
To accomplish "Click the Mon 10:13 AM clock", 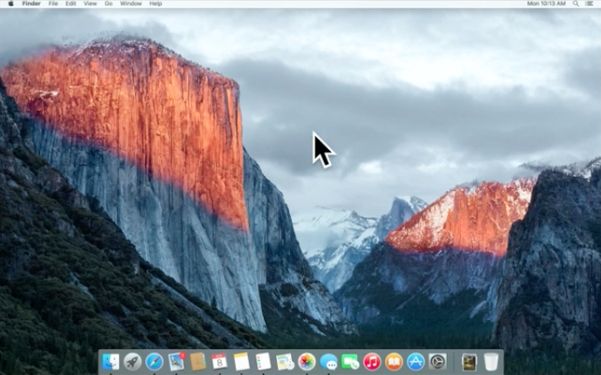I will pyautogui.click(x=546, y=3).
